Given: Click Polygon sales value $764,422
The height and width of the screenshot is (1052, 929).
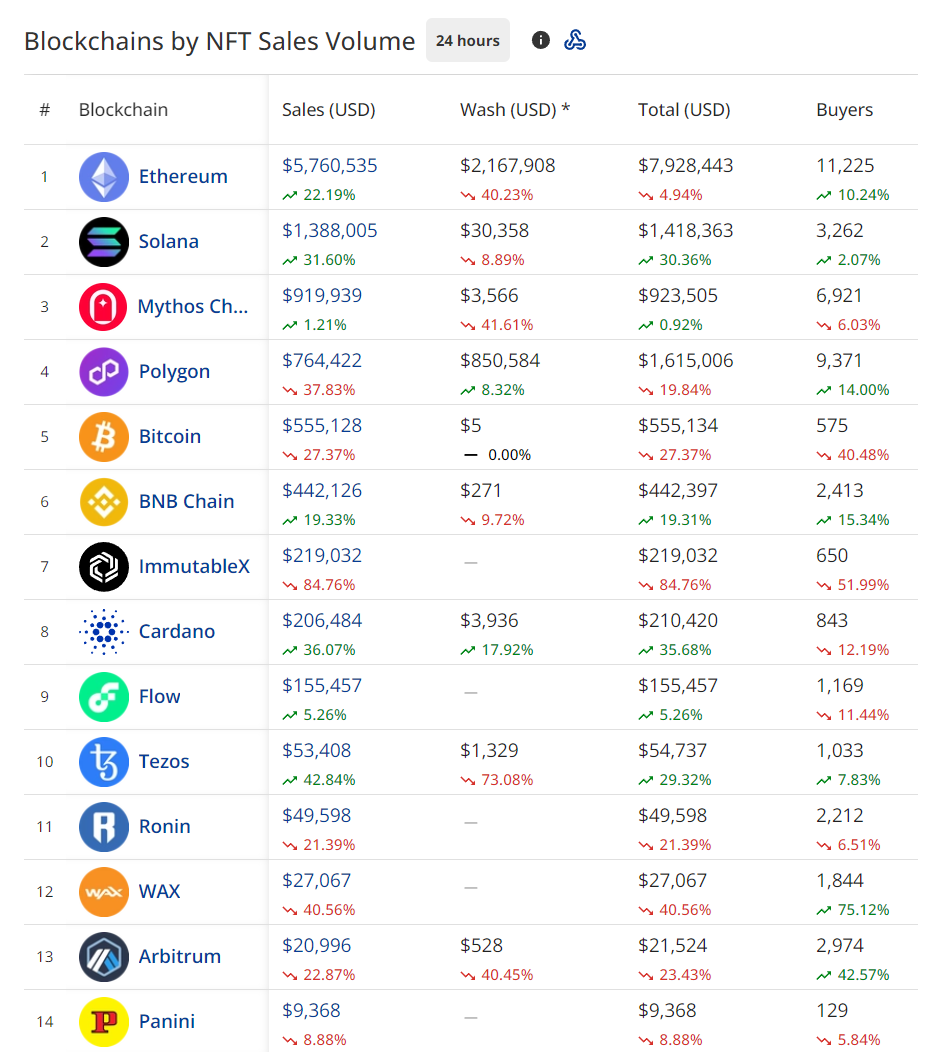Looking at the screenshot, I should click(322, 361).
